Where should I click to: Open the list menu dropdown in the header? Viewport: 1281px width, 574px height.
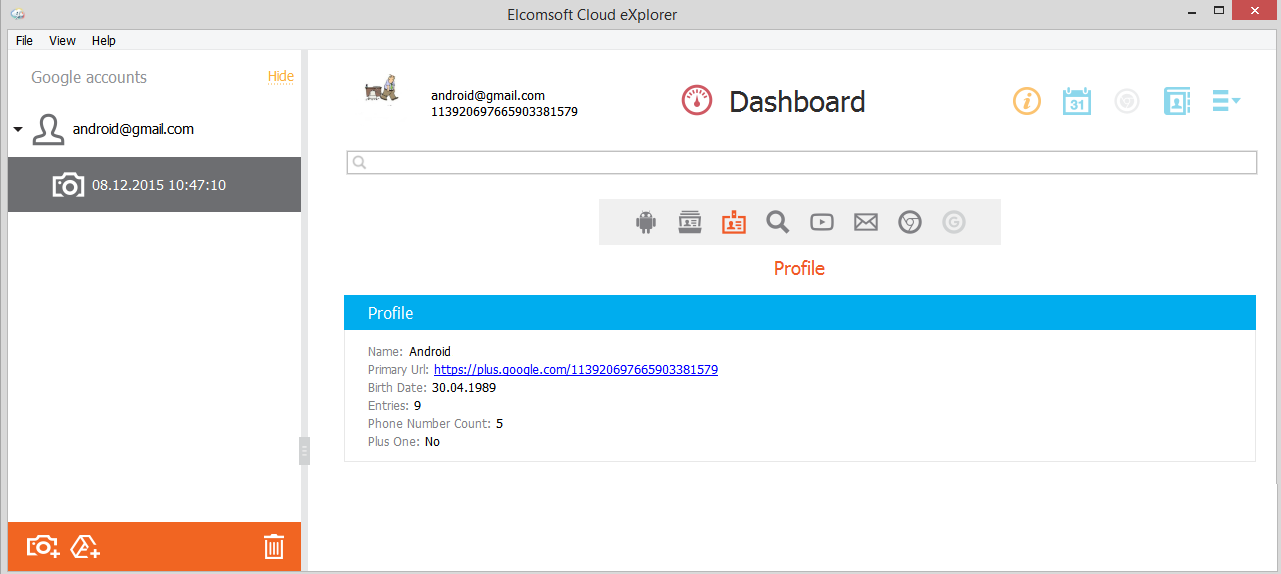pyautogui.click(x=1226, y=101)
